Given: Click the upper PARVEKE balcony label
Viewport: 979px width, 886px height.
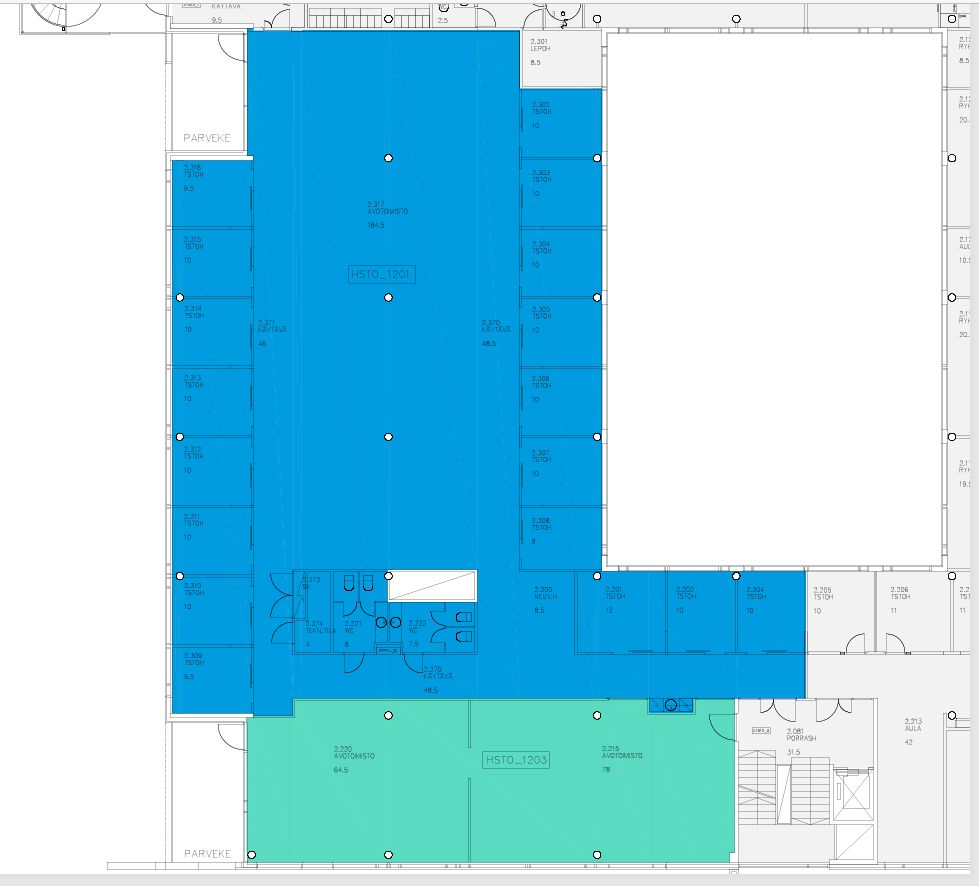Looking at the screenshot, I should (207, 137).
